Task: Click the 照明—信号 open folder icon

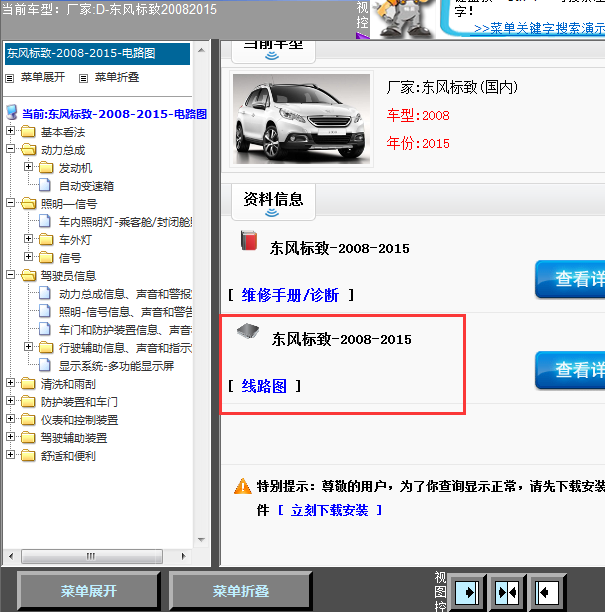Action: 28,203
